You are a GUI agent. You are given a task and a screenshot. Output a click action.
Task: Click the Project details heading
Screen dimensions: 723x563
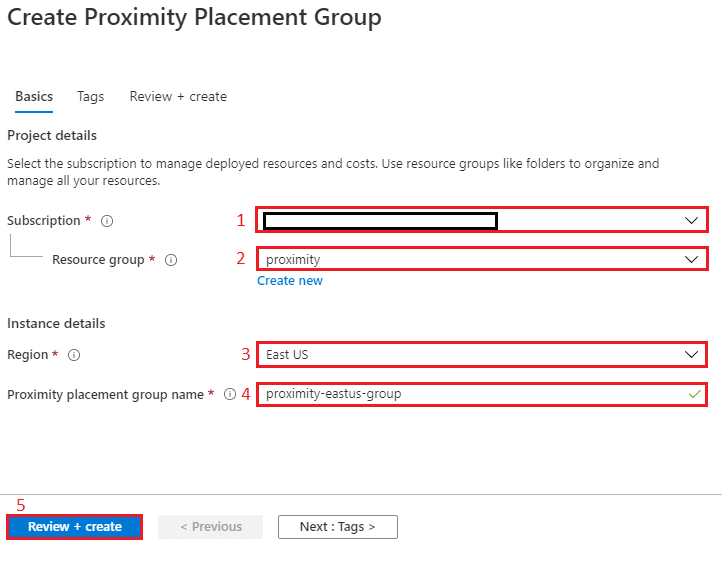pos(52,136)
